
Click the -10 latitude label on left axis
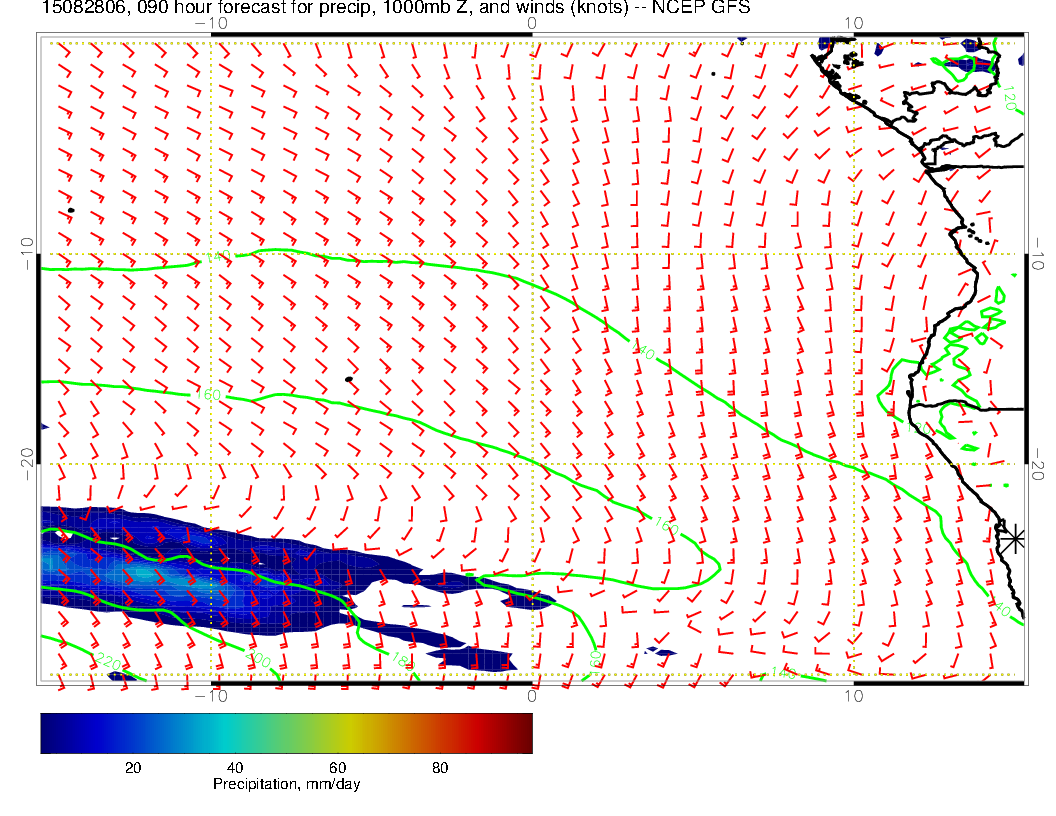point(27,253)
